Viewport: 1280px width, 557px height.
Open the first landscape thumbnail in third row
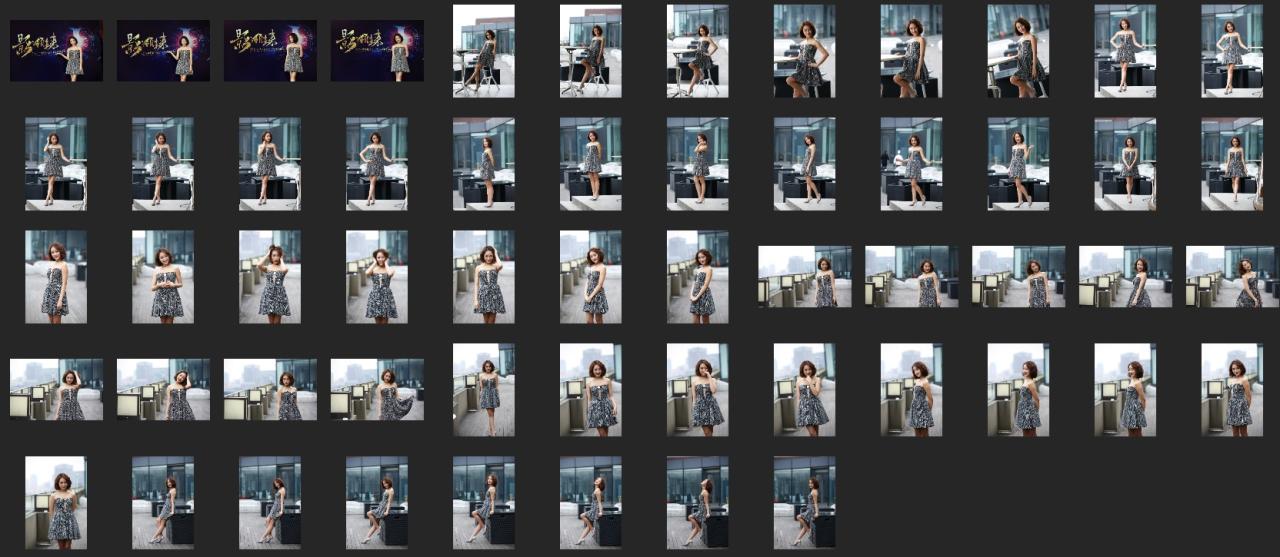(805, 277)
